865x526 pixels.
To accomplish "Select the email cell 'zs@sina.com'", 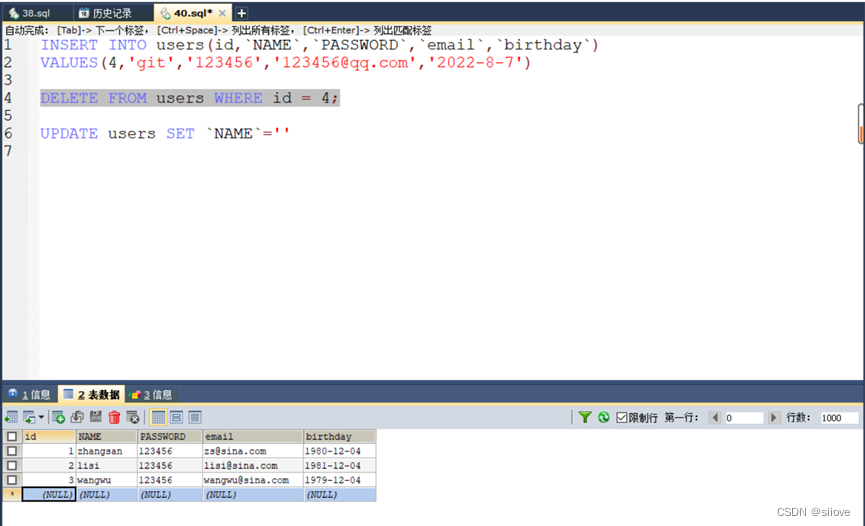I will pos(253,451).
